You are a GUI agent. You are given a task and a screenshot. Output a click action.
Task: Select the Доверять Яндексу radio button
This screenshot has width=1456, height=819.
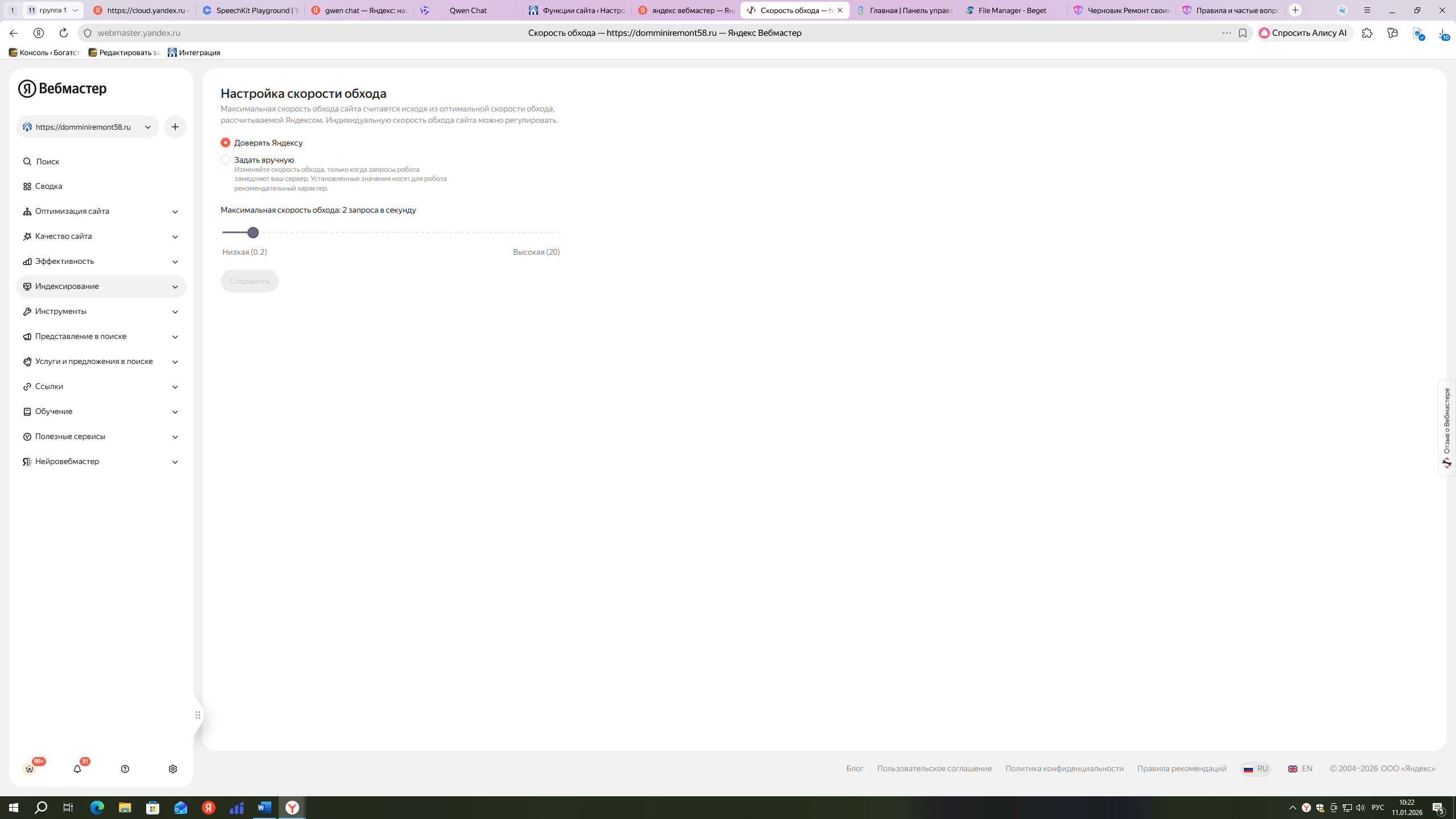[x=226, y=143]
